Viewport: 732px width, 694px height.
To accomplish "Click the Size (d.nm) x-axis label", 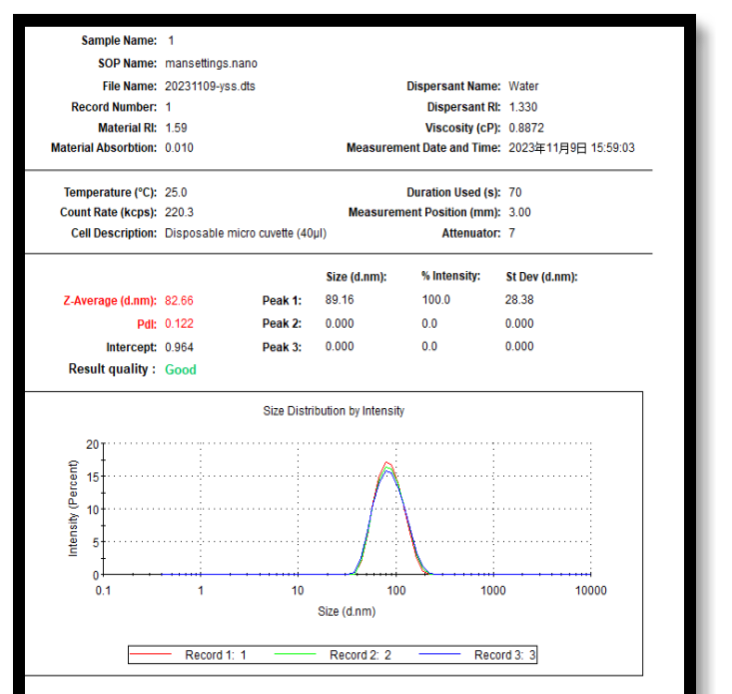I will point(346,611).
